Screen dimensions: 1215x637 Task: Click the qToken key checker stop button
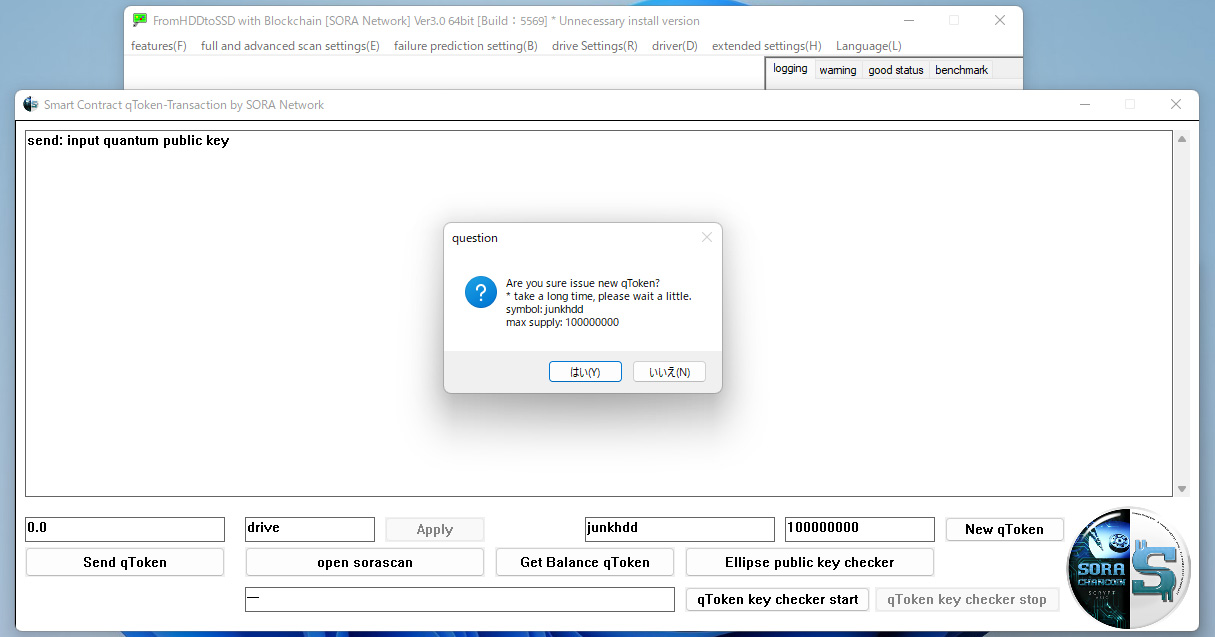pos(967,599)
